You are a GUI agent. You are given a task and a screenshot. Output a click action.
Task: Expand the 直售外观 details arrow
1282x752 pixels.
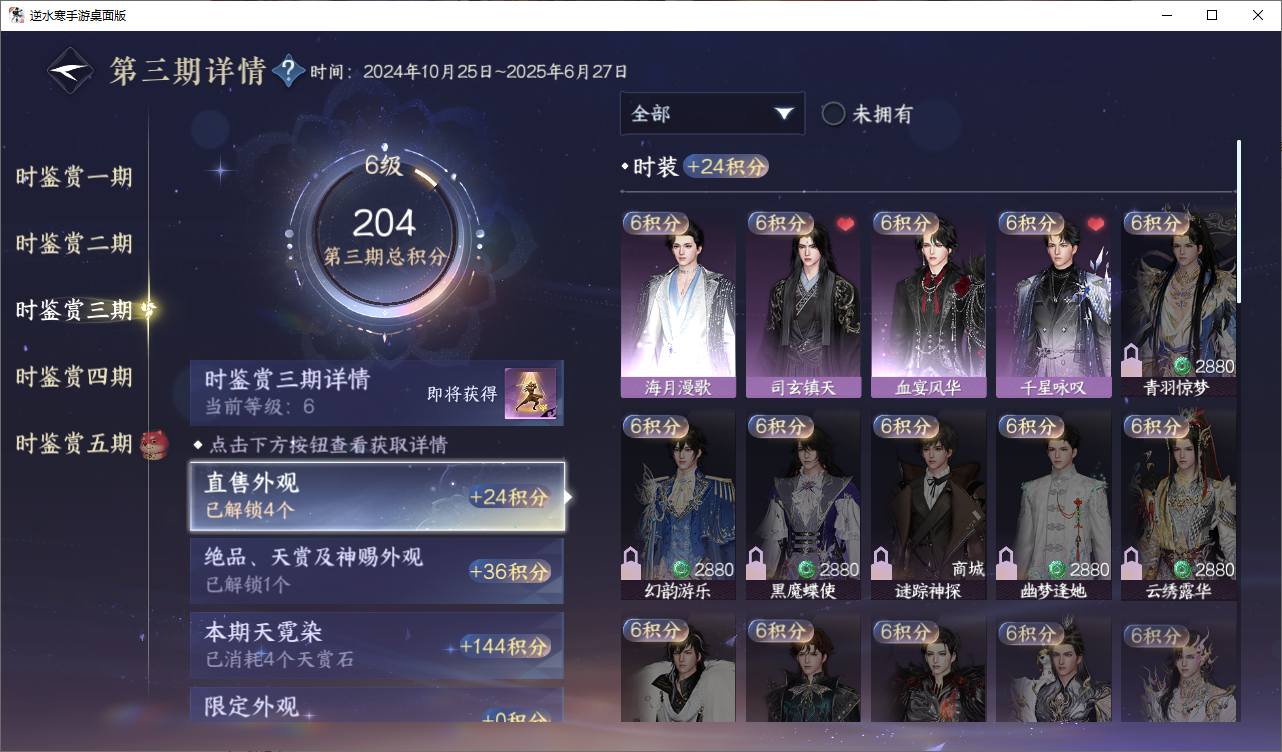pyautogui.click(x=569, y=496)
